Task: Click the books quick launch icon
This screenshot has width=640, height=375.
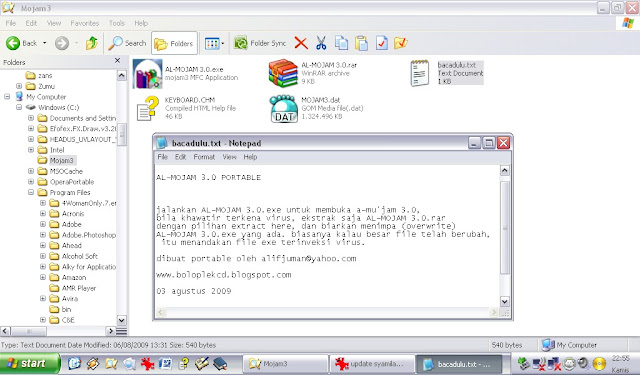Action: coord(220,363)
